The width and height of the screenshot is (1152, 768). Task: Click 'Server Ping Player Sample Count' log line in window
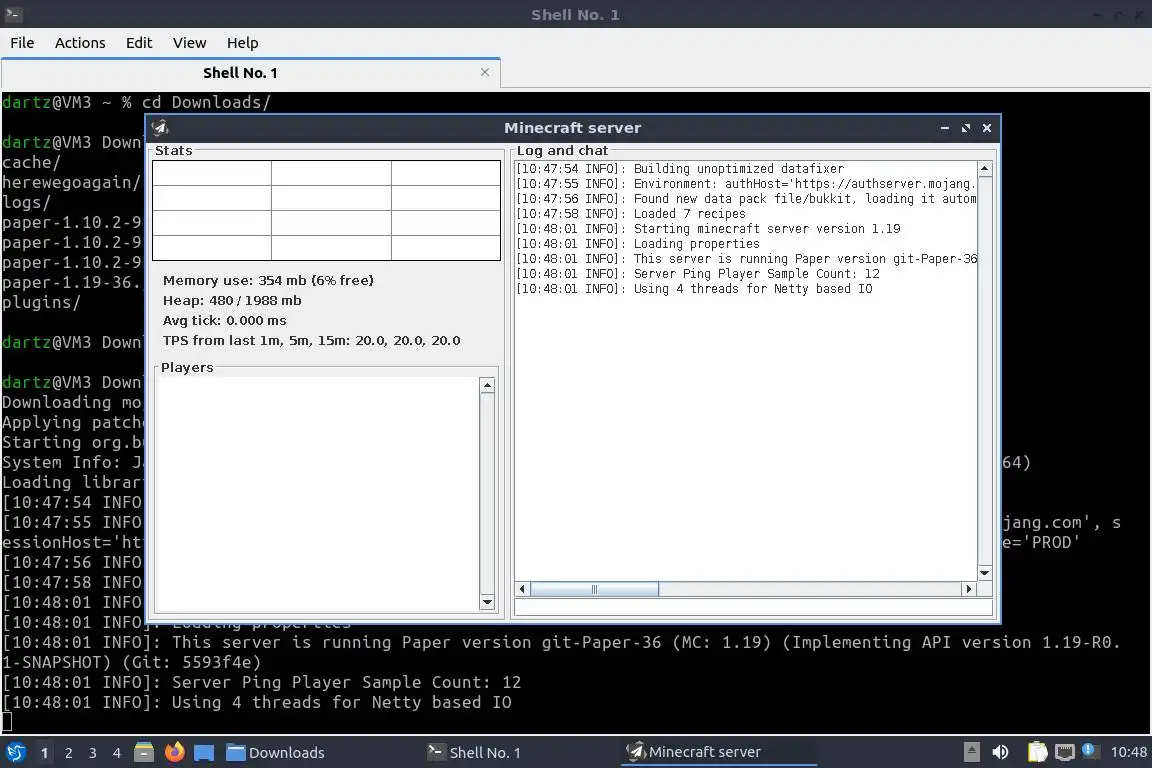(x=698, y=273)
